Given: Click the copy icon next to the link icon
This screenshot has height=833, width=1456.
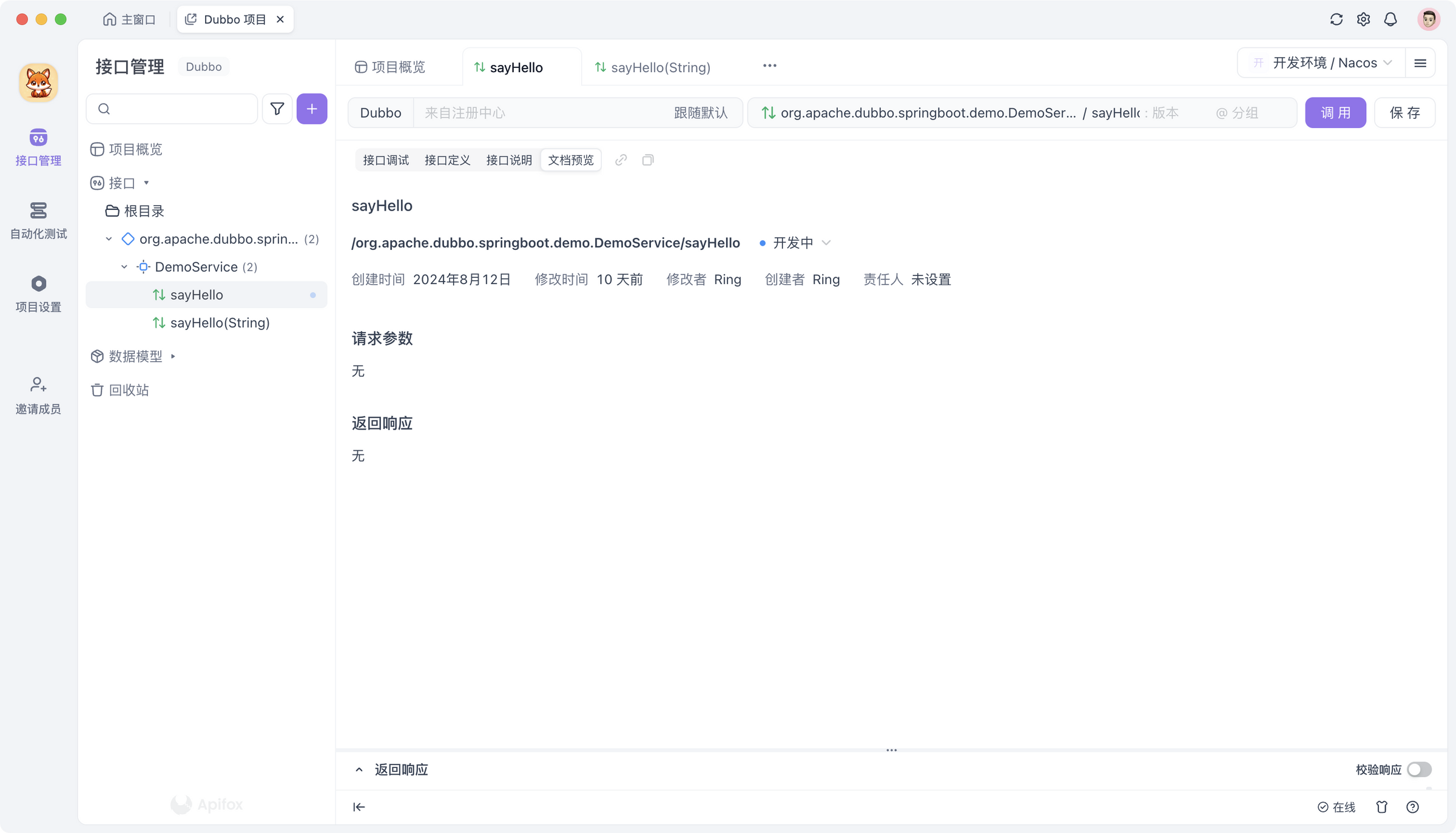Looking at the screenshot, I should [x=647, y=160].
